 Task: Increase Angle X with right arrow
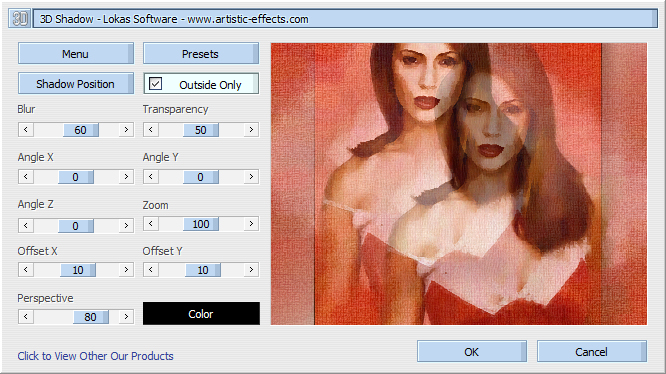(x=126, y=177)
